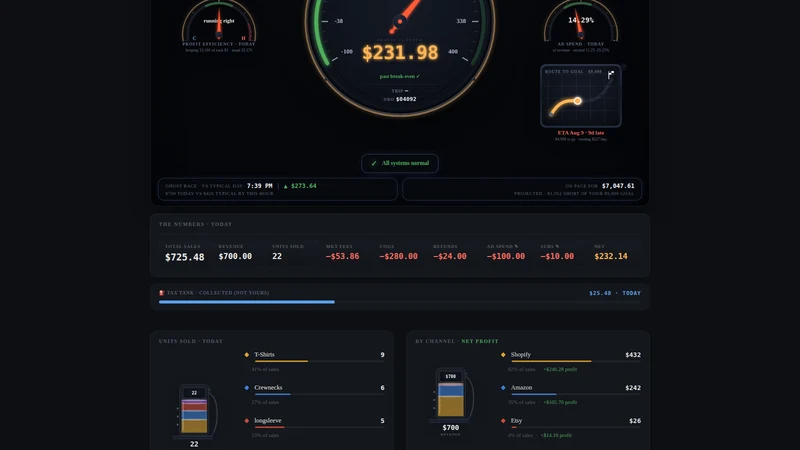Click the TRIP readout under past break-even
The height and width of the screenshot is (450, 800).
399,91
